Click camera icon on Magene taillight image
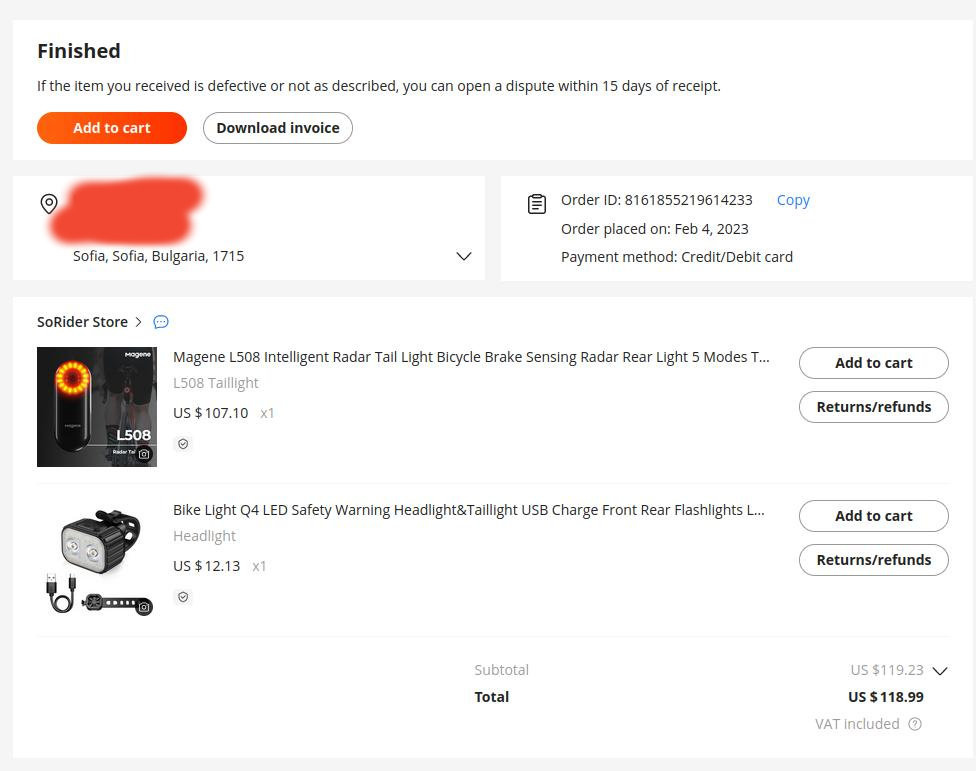Viewport: 976px width, 771px height. 144,454
